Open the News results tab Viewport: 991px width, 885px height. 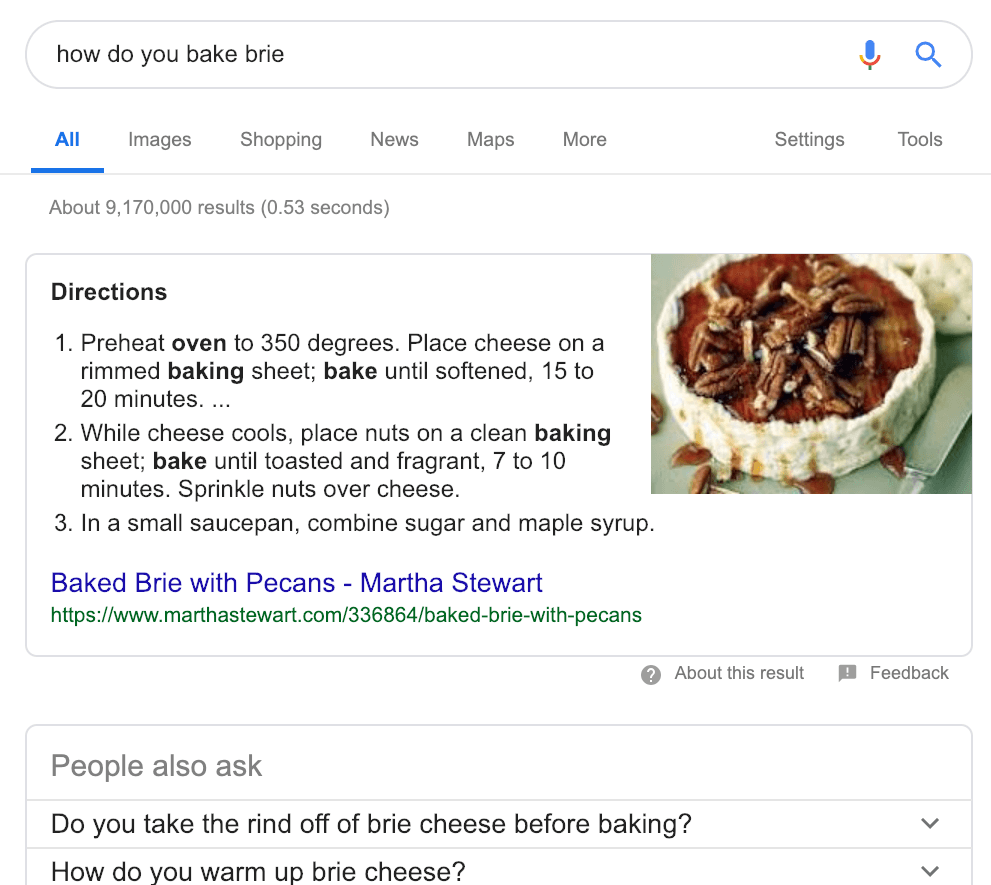point(394,140)
